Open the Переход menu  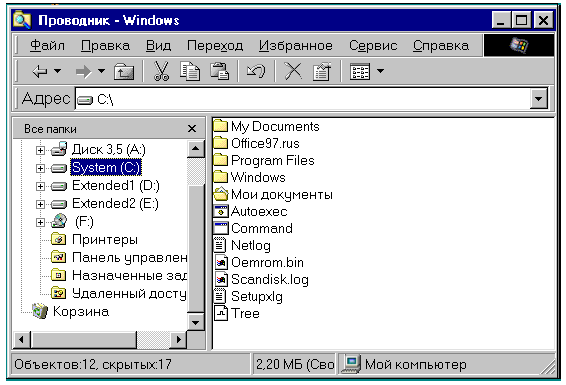tap(215, 45)
